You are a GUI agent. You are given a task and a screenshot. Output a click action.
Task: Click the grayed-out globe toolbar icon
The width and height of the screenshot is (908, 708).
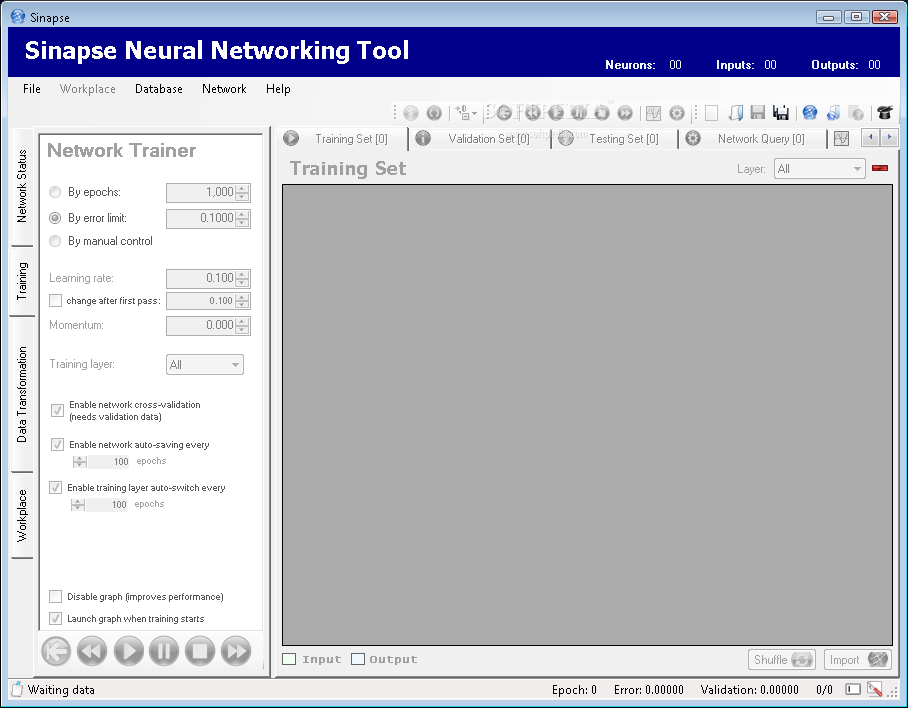click(856, 113)
